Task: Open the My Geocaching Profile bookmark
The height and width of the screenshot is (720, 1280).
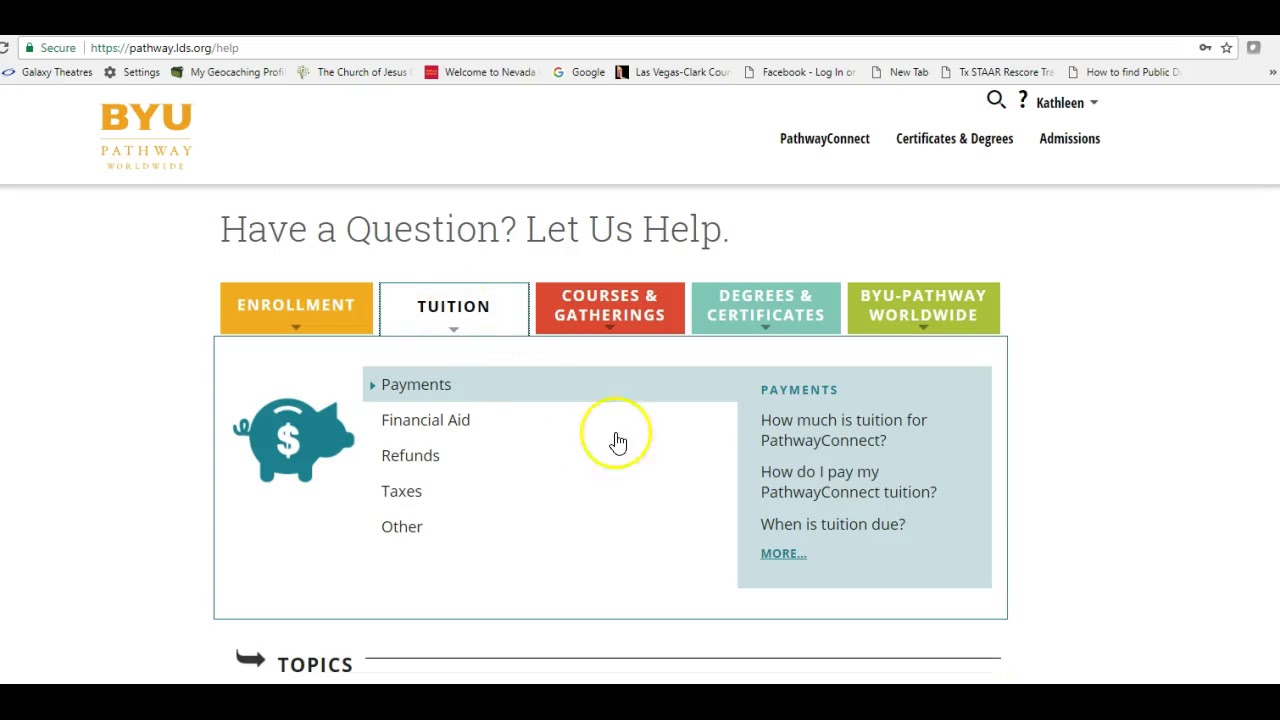Action: click(228, 72)
